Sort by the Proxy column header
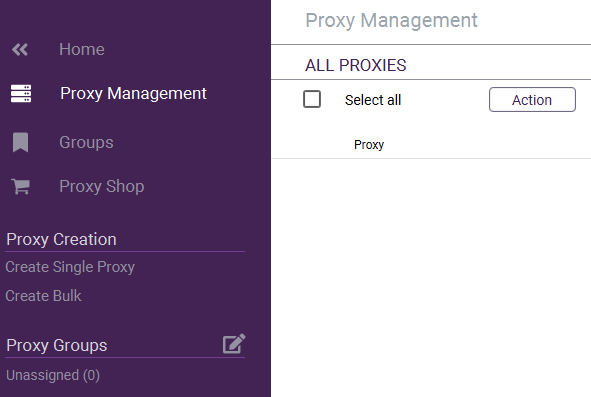The width and height of the screenshot is (591, 397). 369,145
